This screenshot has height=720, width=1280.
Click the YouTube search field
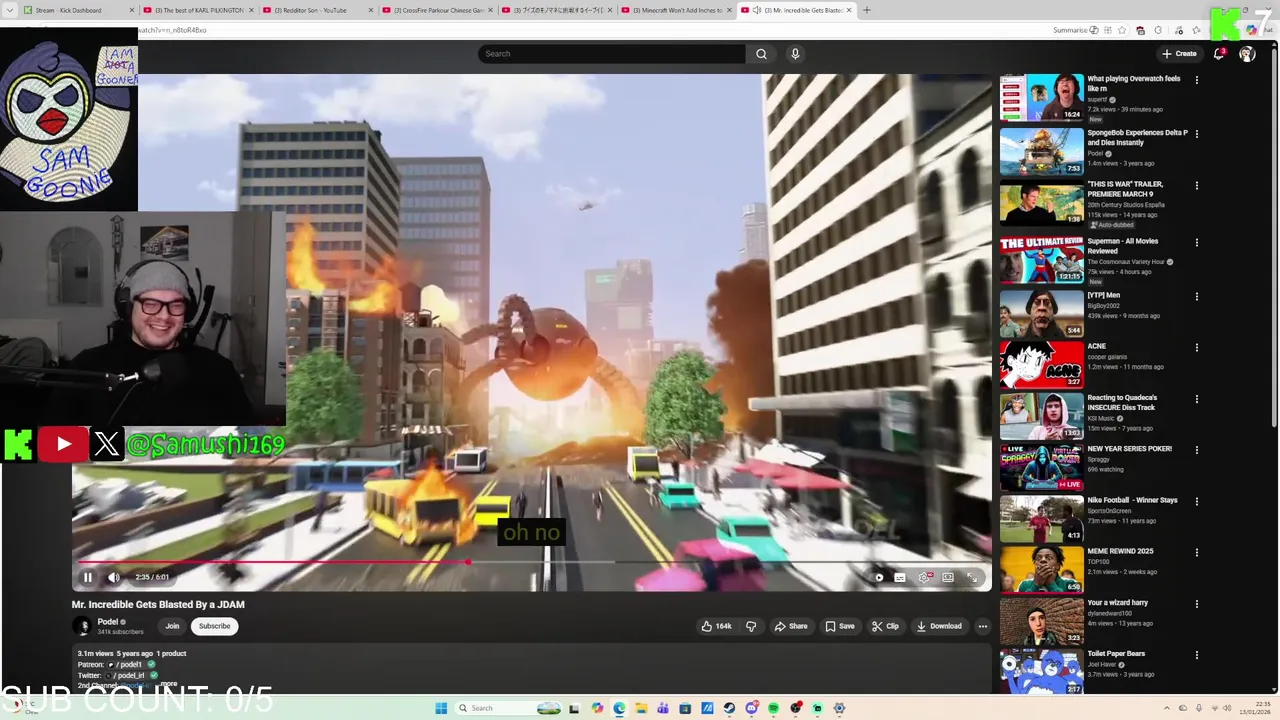point(612,54)
